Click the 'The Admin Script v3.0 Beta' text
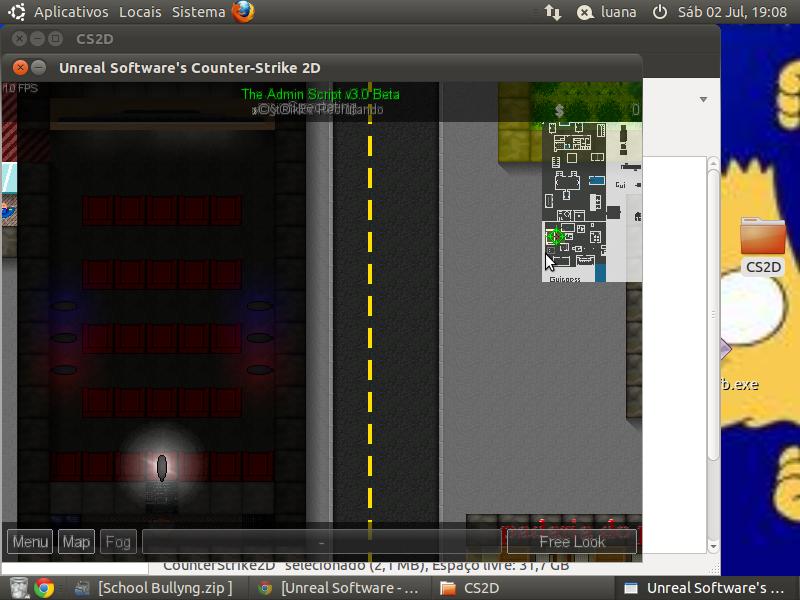The width and height of the screenshot is (800, 600). click(x=320, y=94)
